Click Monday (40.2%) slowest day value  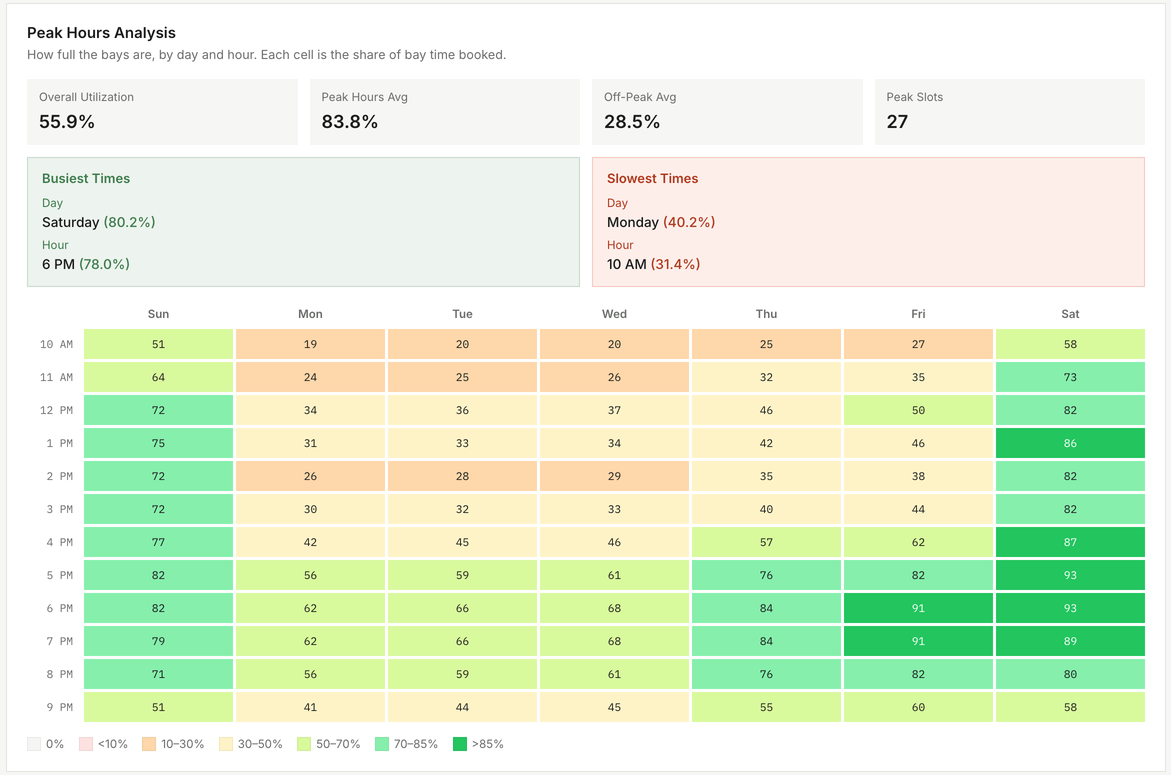coord(661,222)
